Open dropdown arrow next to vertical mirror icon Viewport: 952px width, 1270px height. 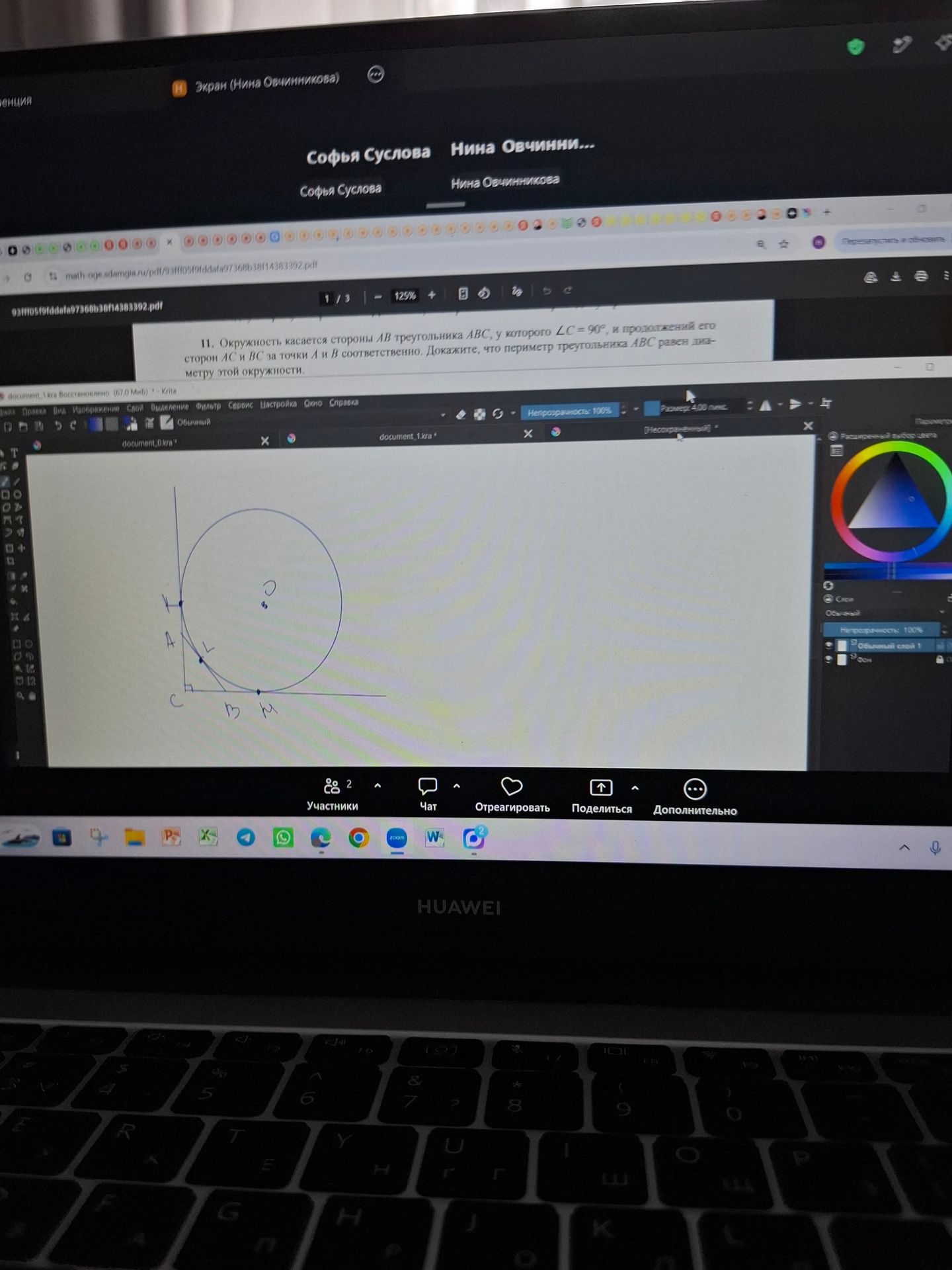[811, 403]
